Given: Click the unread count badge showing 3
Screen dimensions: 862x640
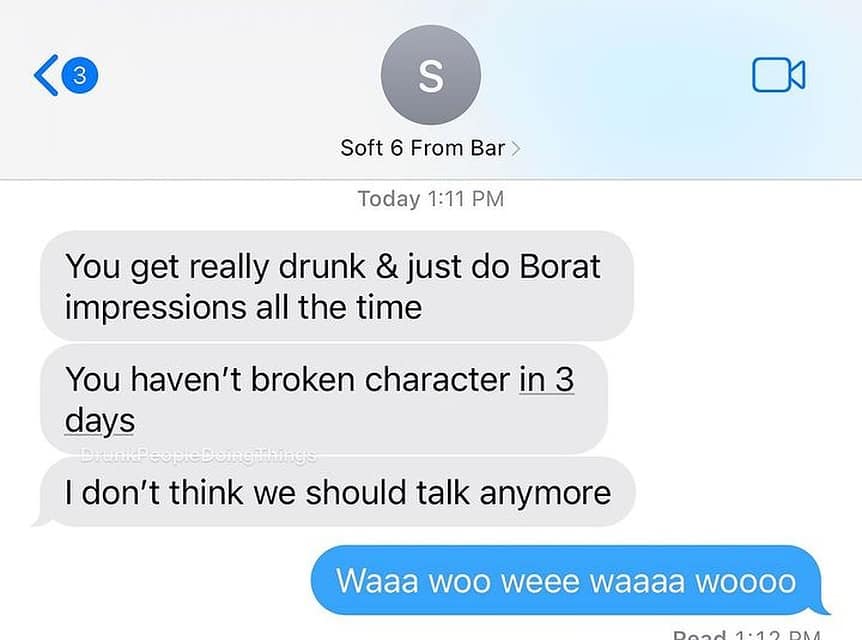Looking at the screenshot, I should click(x=80, y=75).
